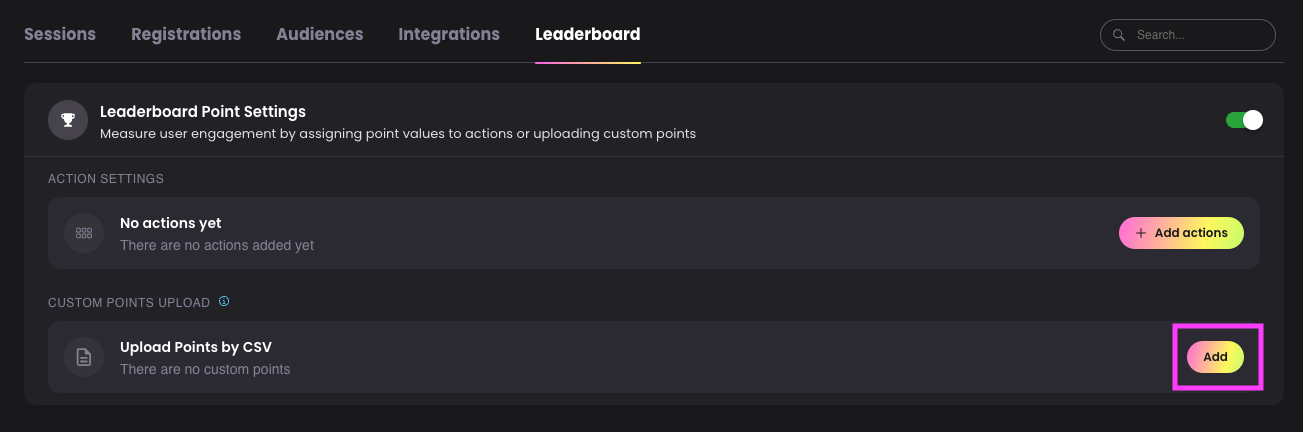
Task: Click the trophy icon beside Leaderboard Point Settings
Action: click(x=68, y=121)
